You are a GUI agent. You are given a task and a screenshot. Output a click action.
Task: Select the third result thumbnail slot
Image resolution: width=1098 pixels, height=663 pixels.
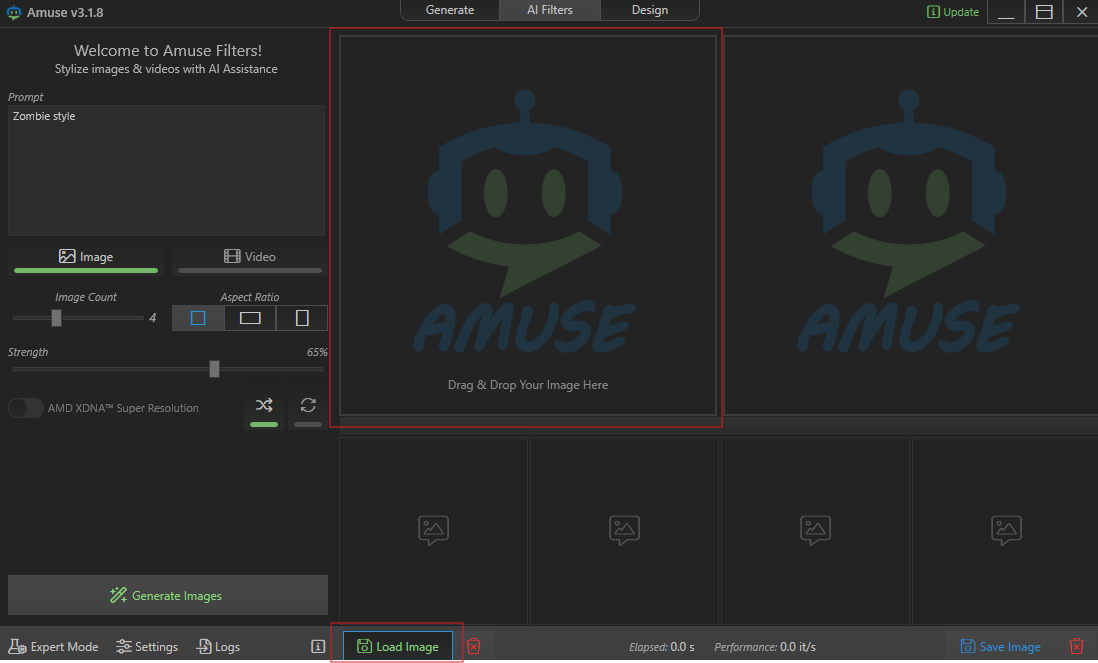pos(815,531)
